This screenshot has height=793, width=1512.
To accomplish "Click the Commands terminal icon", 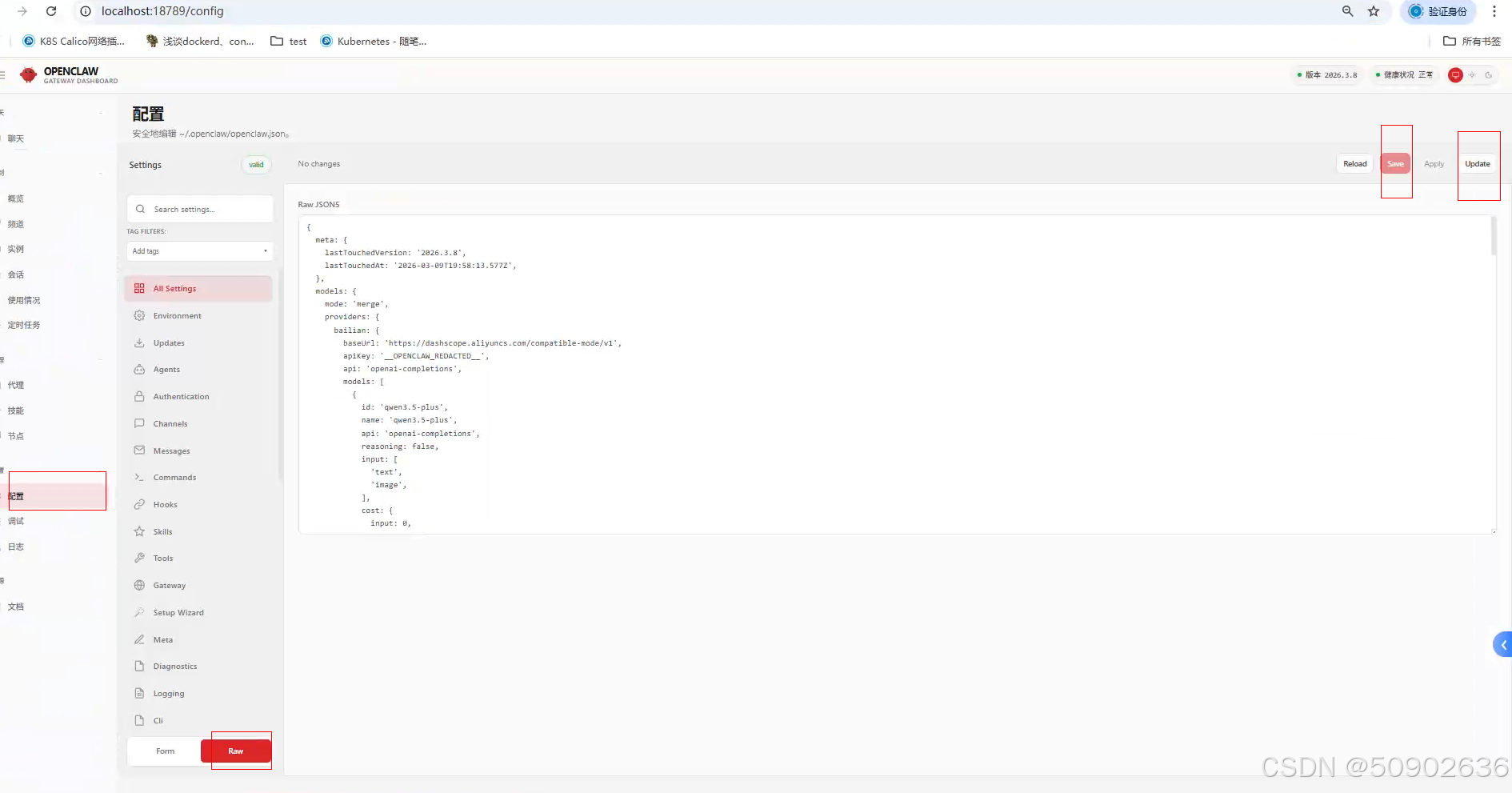I will (139, 477).
